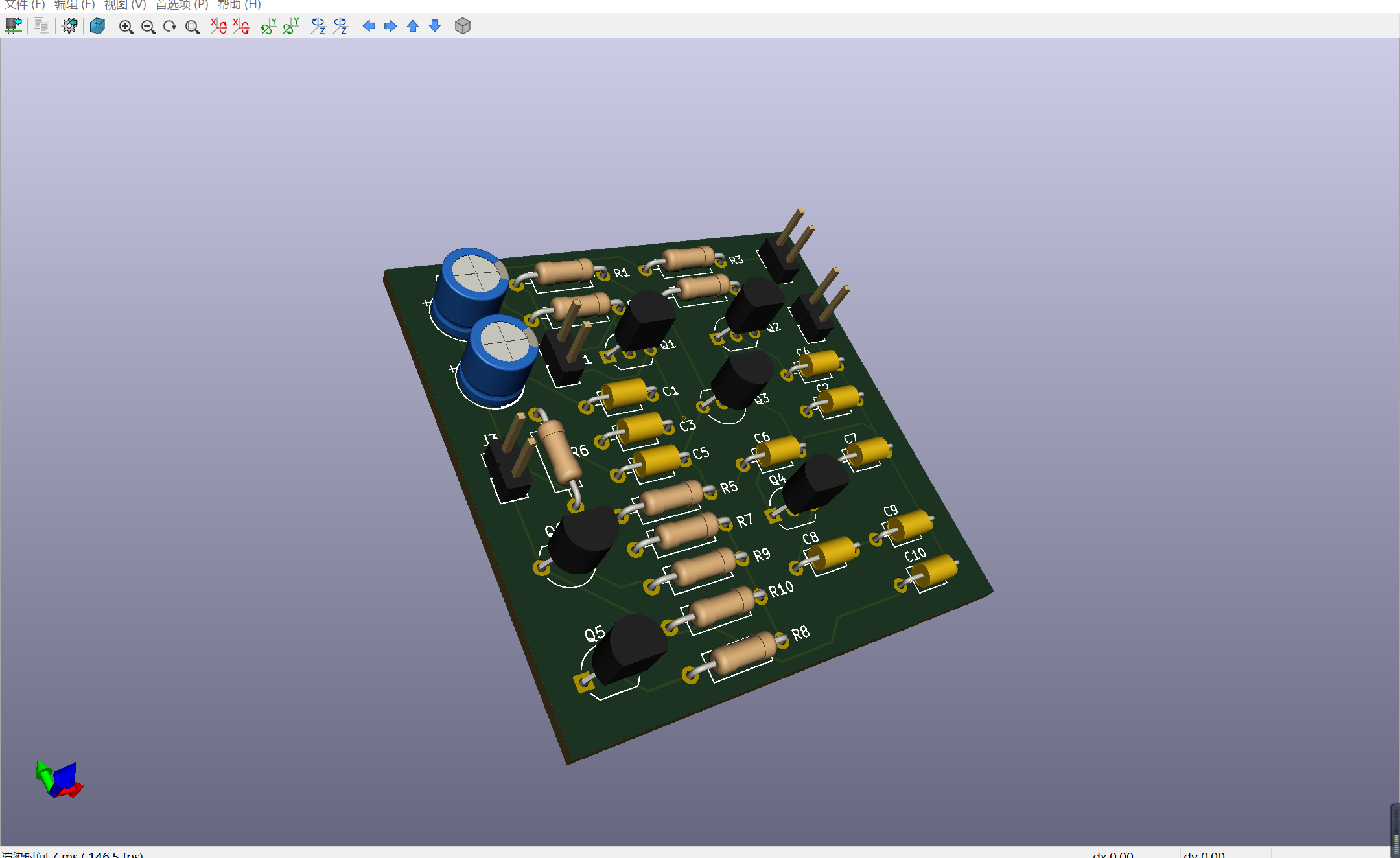Toggle raytracing render with the blue cube icon
Screen dimensions: 1400x858
click(x=97, y=26)
